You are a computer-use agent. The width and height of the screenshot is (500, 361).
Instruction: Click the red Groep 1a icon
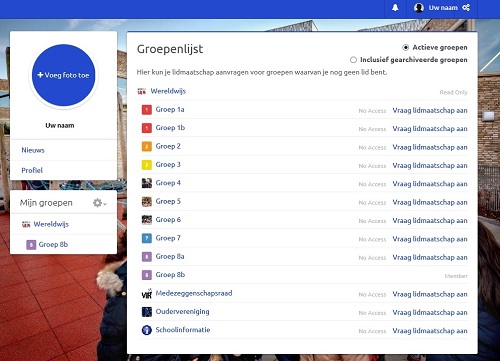[147, 110]
